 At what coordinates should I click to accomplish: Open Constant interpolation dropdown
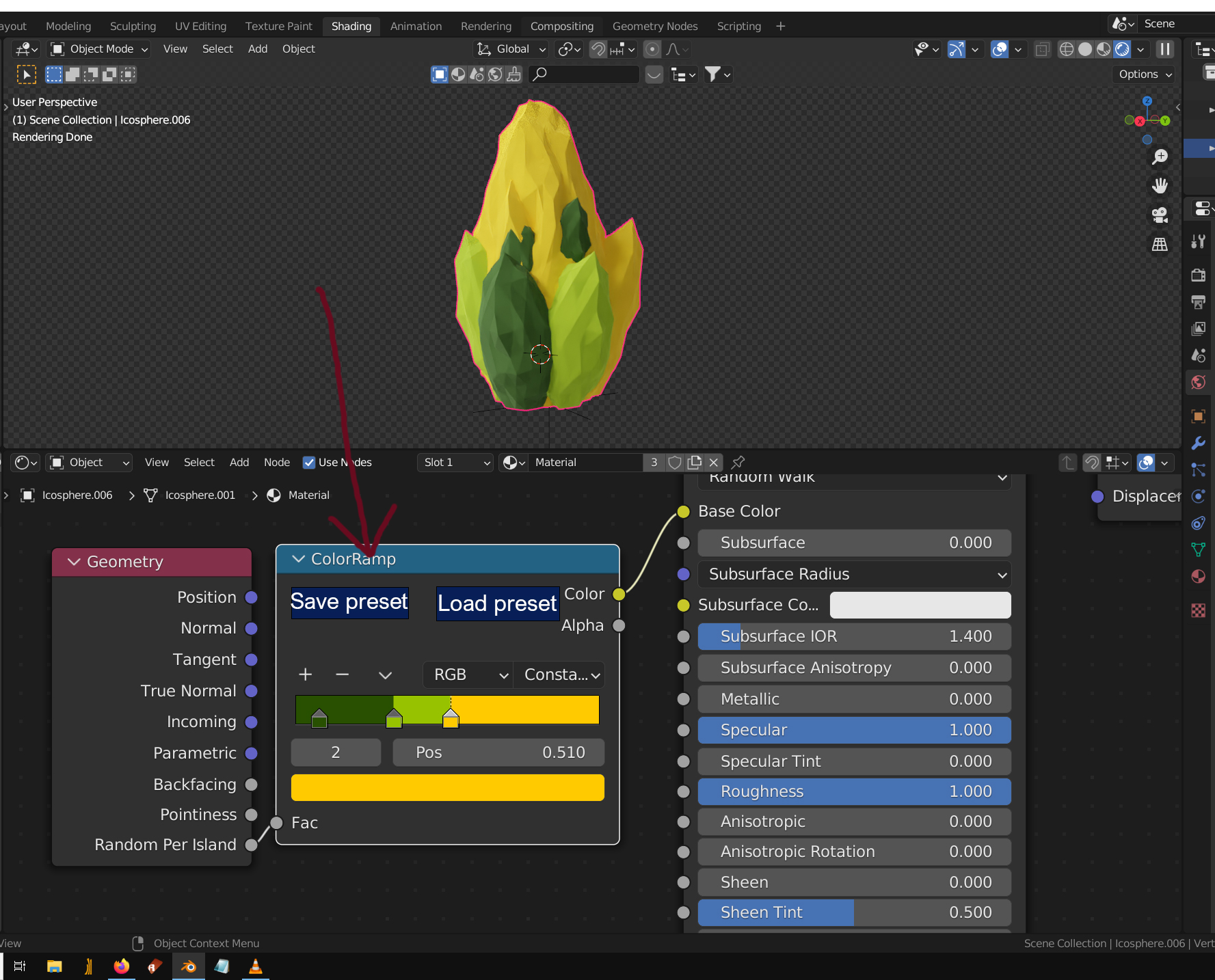coord(559,675)
